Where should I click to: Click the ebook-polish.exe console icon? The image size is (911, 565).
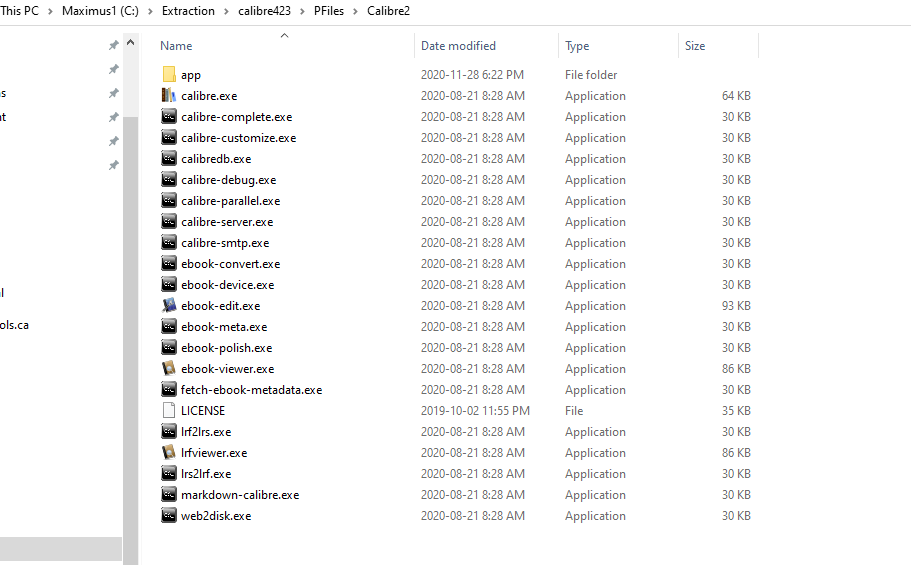point(168,347)
